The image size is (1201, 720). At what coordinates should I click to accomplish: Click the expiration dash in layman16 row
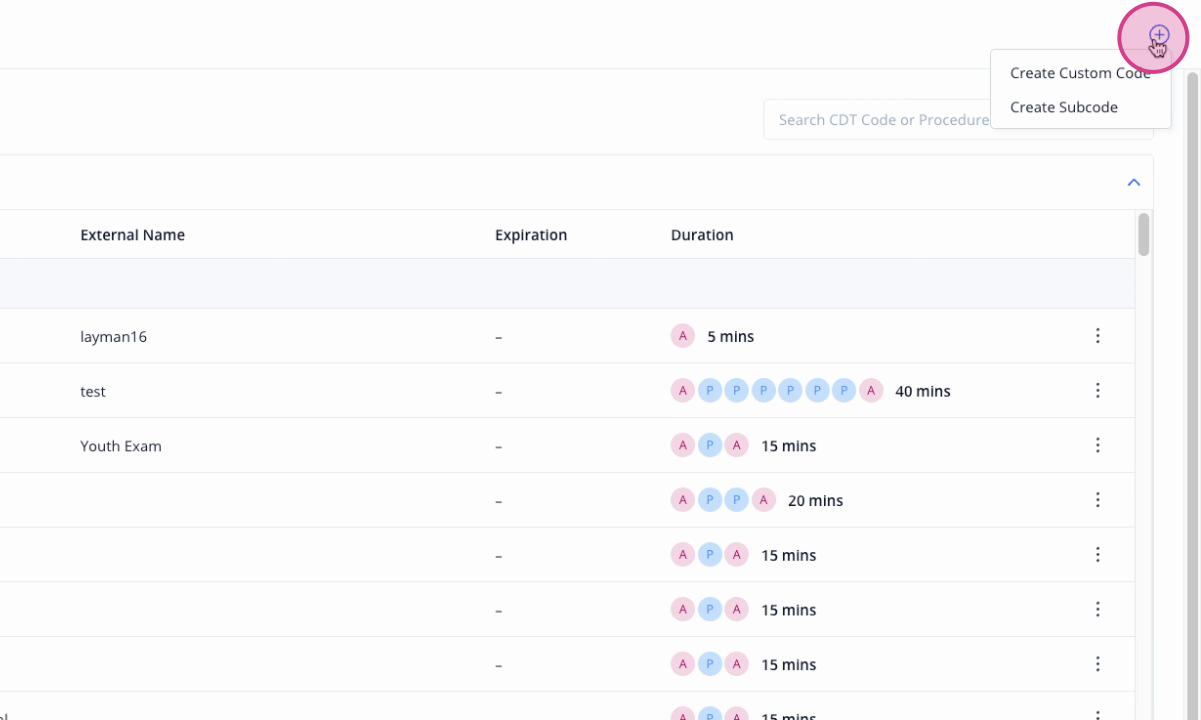[x=498, y=337]
